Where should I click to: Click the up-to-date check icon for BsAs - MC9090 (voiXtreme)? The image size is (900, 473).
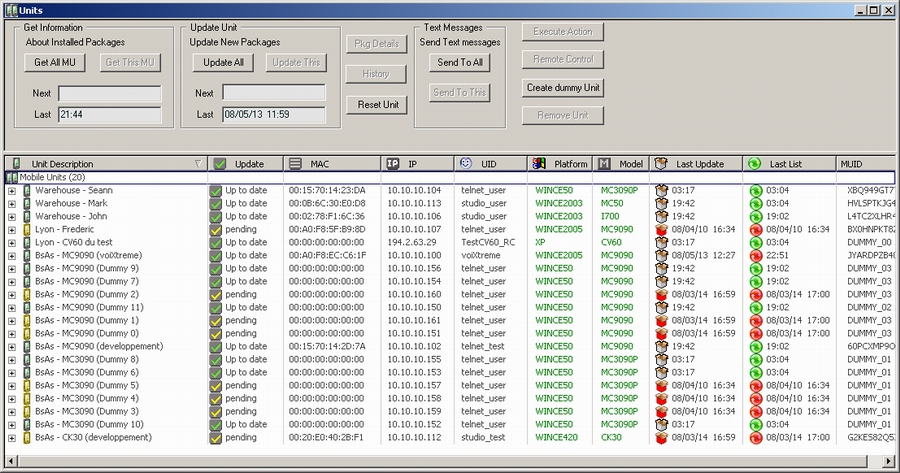point(215,255)
